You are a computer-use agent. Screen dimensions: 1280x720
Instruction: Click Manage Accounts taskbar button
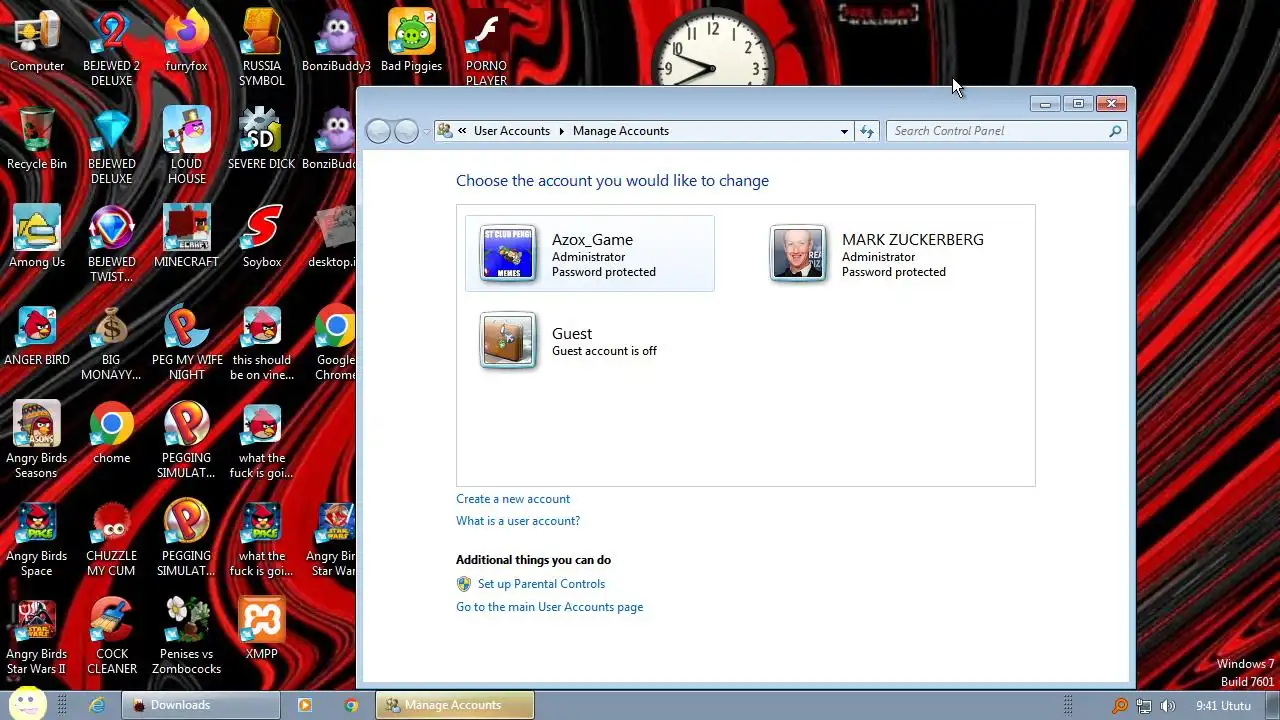pyautogui.click(x=455, y=705)
